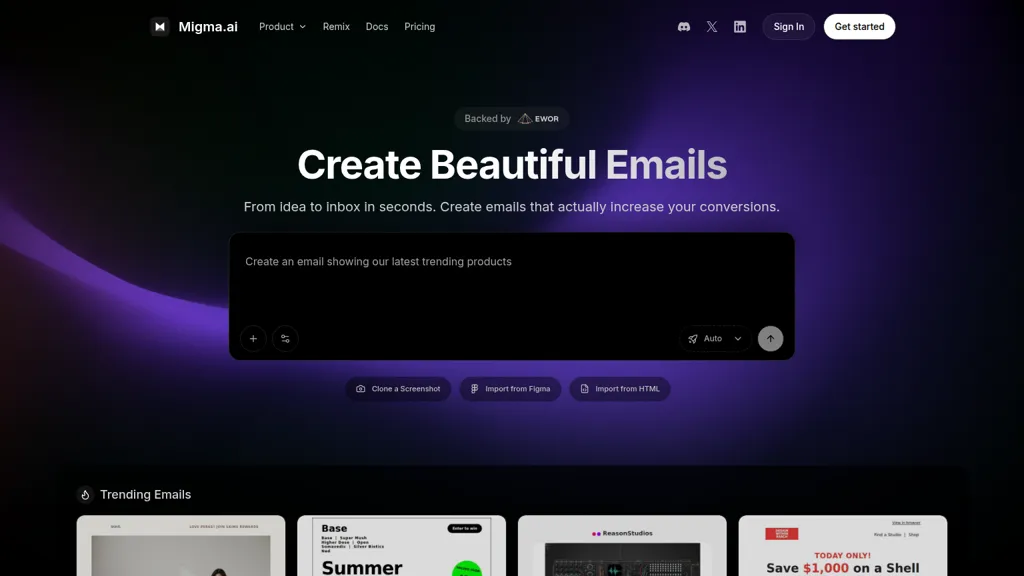Click the Backed by EWOR badge
This screenshot has height=576, width=1024.
[512, 118]
